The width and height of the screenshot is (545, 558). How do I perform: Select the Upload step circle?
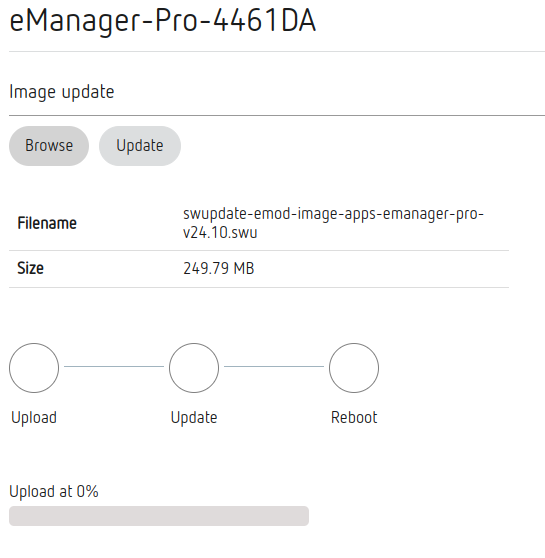point(34,368)
